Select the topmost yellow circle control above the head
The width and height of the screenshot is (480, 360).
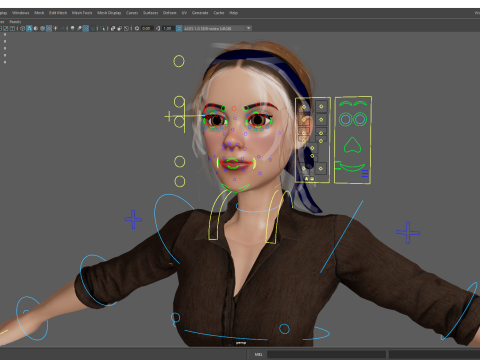(x=179, y=61)
